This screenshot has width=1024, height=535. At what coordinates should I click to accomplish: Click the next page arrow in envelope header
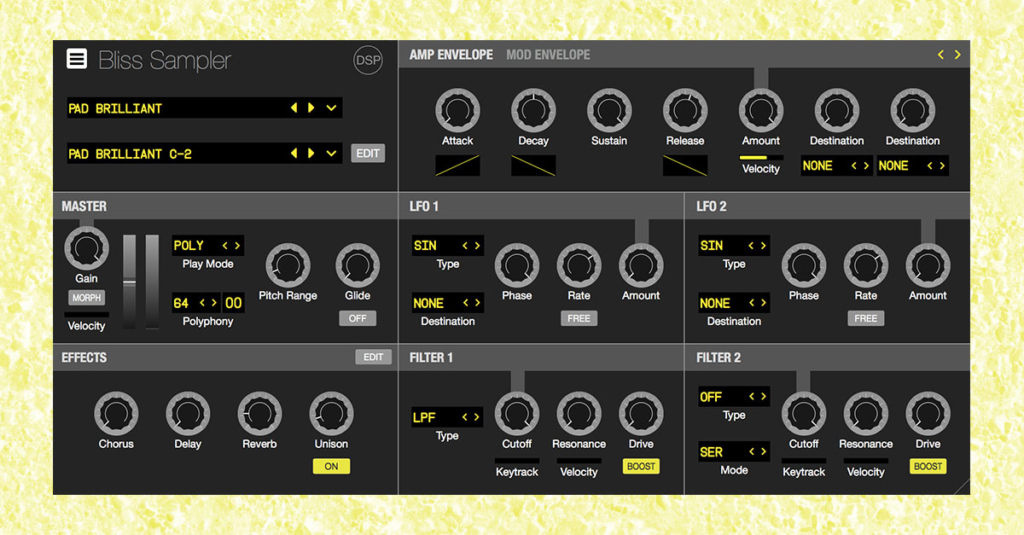click(957, 55)
